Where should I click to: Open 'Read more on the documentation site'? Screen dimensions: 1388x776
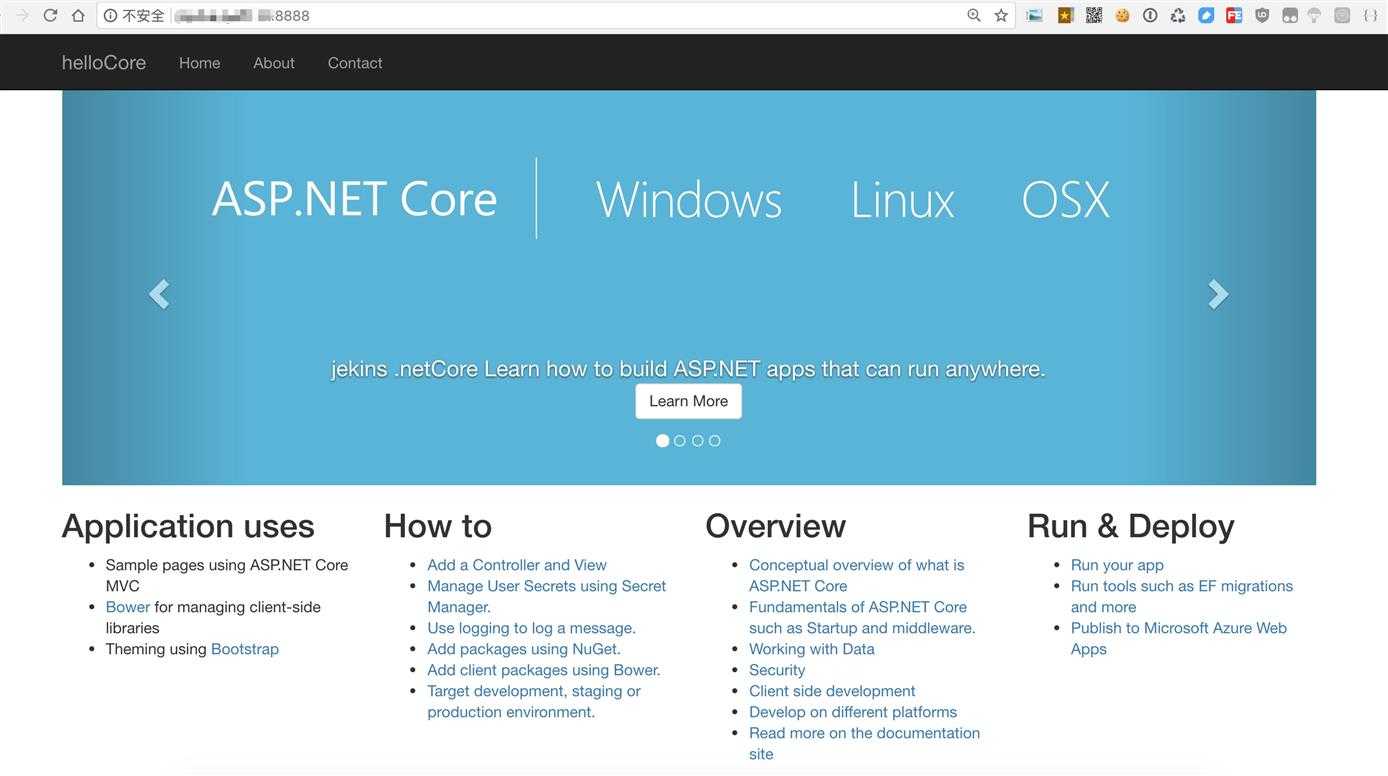pos(864,743)
